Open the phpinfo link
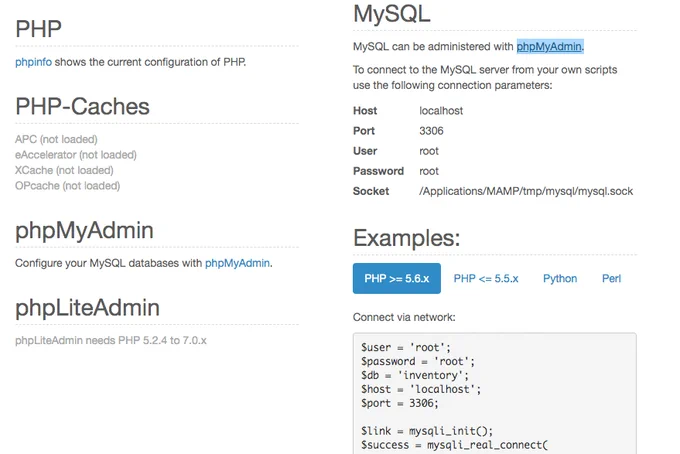 pos(33,62)
